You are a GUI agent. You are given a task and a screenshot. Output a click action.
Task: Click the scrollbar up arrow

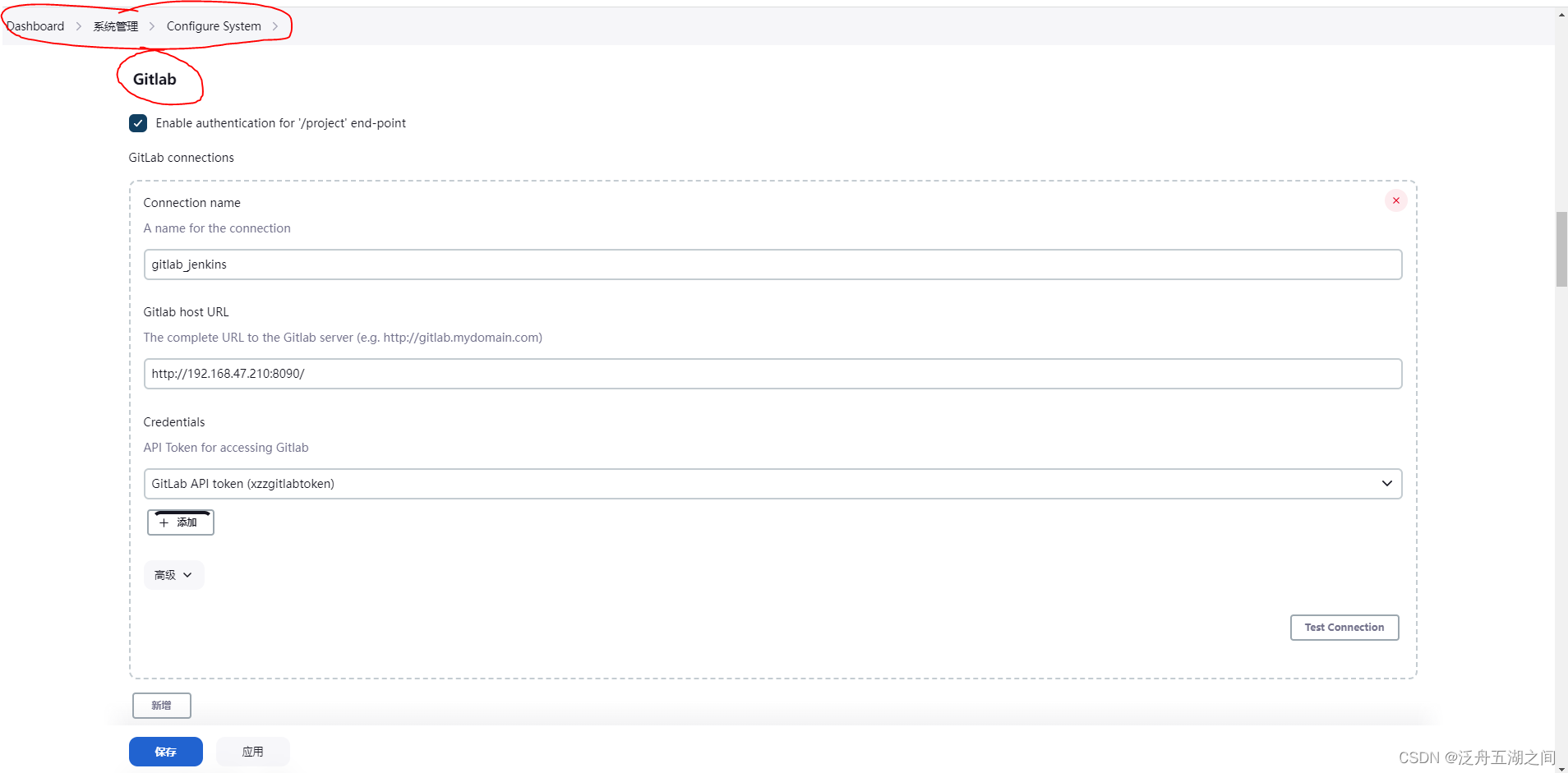tap(1561, 15)
